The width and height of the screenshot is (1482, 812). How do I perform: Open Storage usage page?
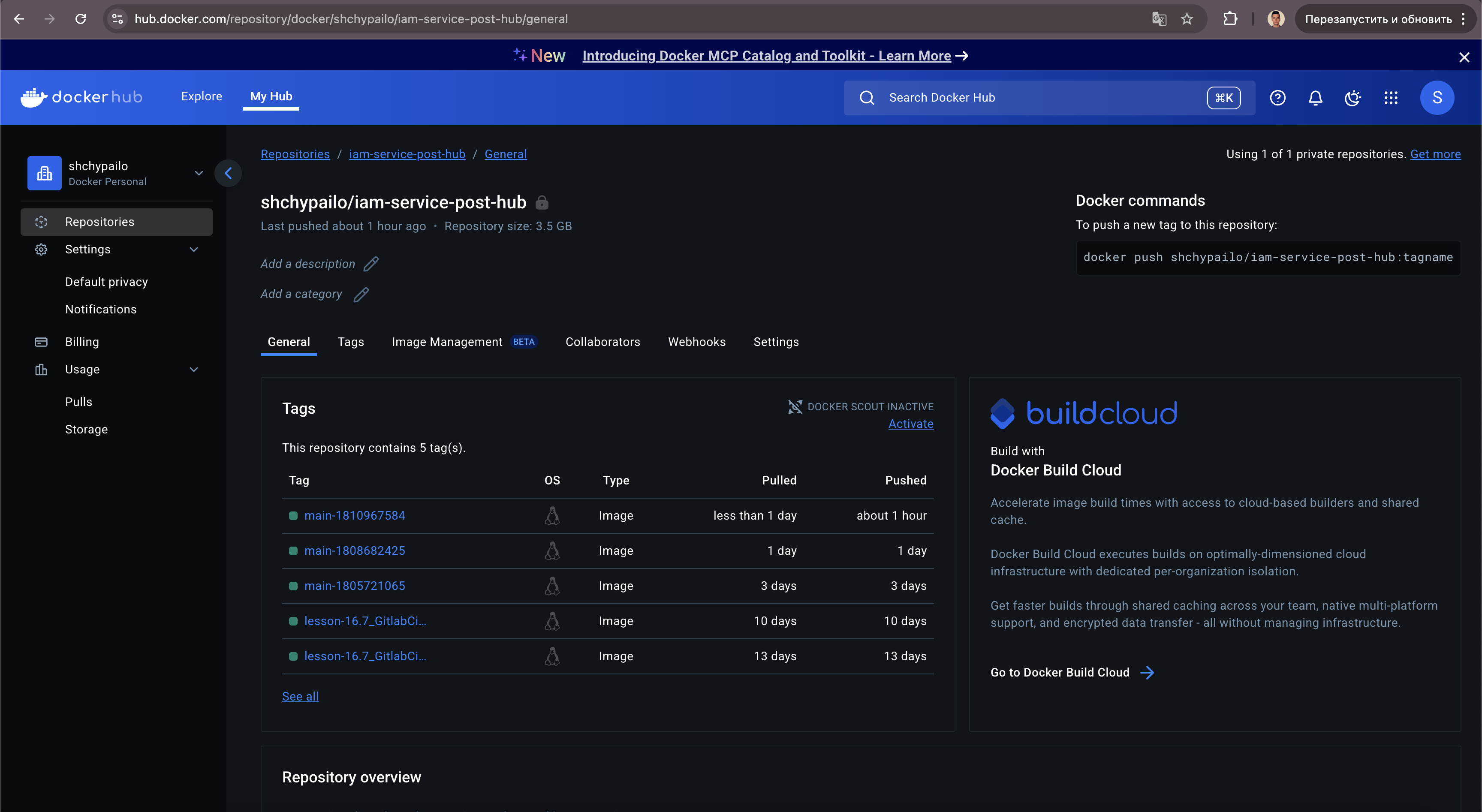click(86, 430)
